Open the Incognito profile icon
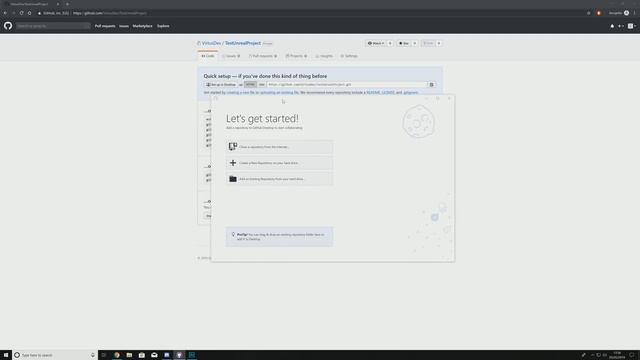Image resolution: width=640 pixels, height=360 pixels. tap(626, 13)
